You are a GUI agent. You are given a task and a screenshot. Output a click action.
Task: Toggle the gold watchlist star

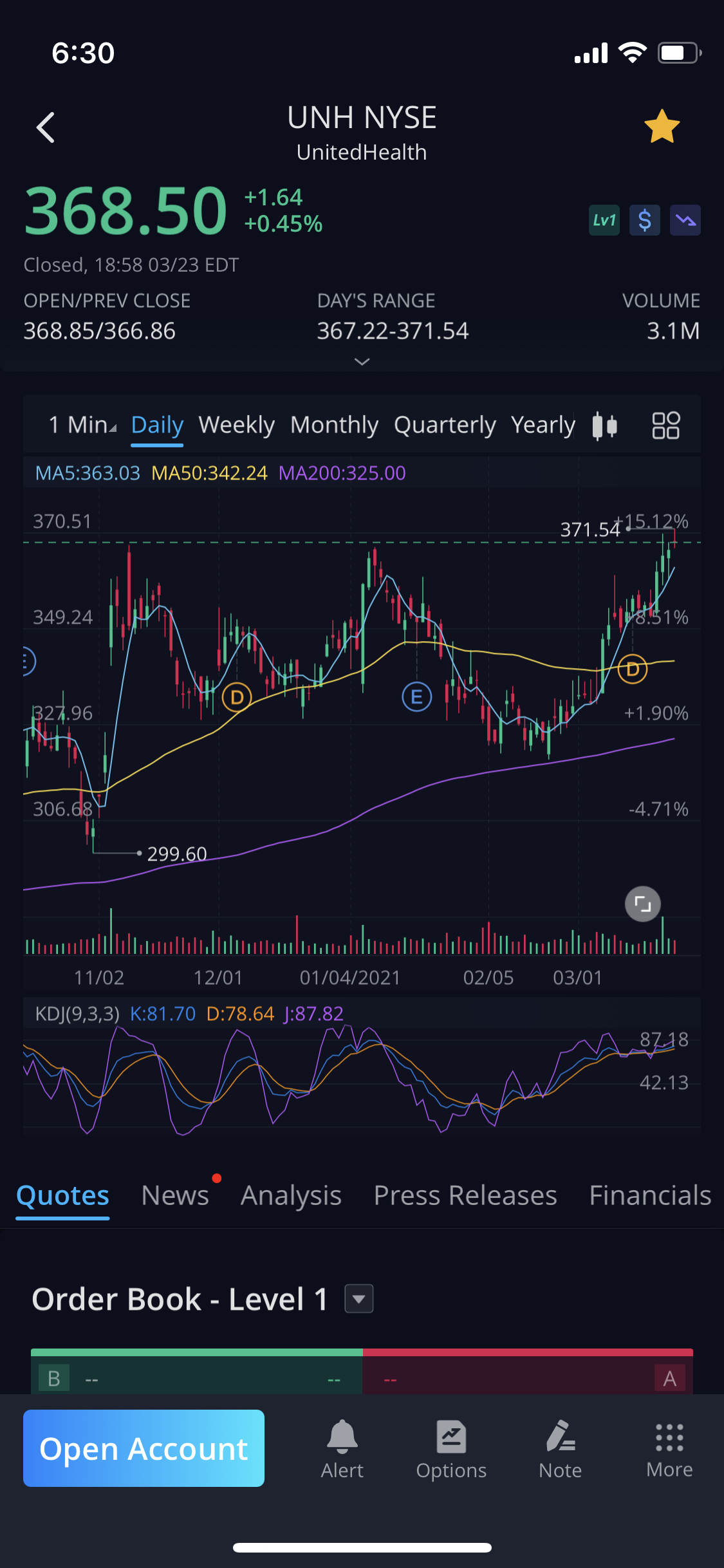tap(662, 127)
